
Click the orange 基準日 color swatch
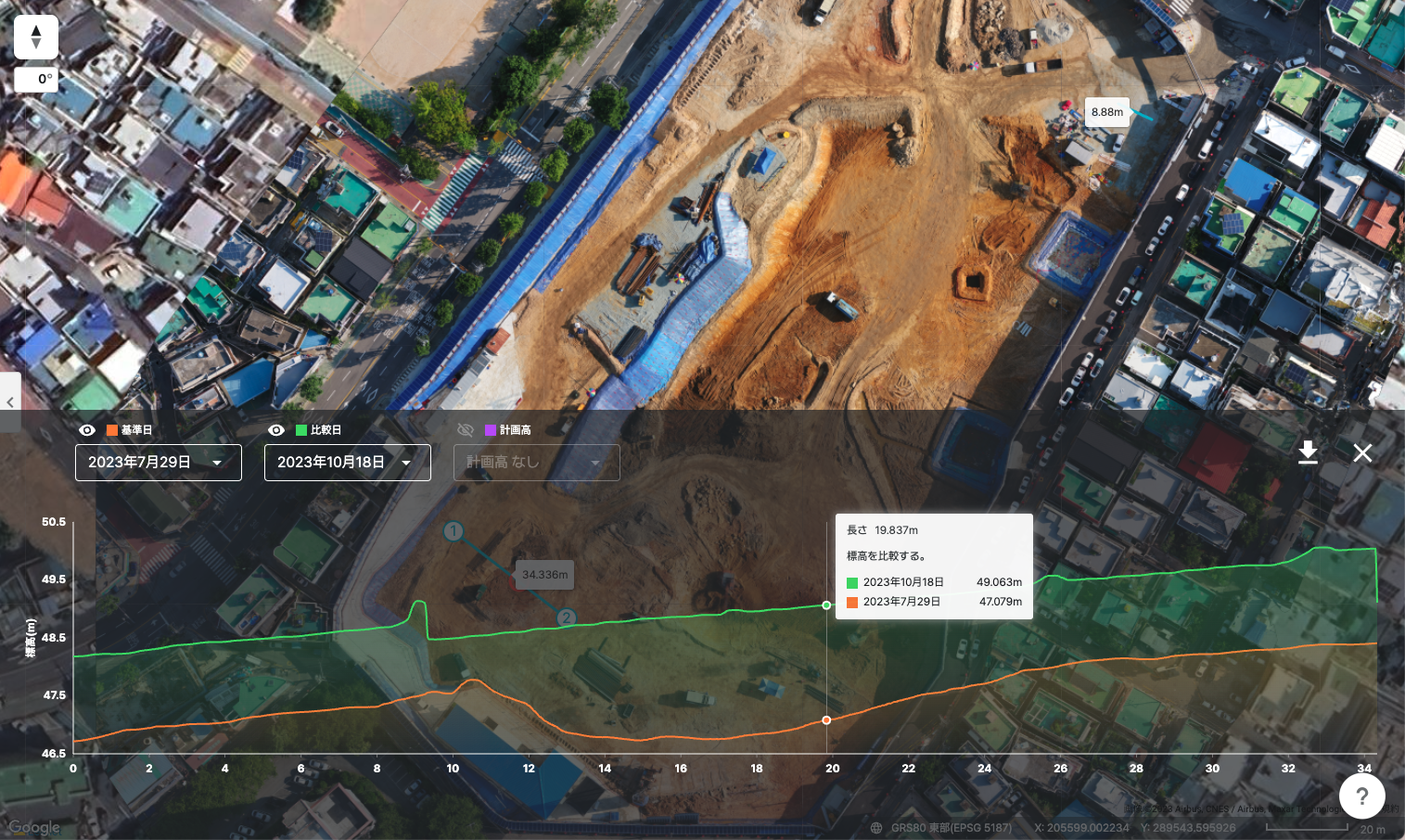coord(112,430)
